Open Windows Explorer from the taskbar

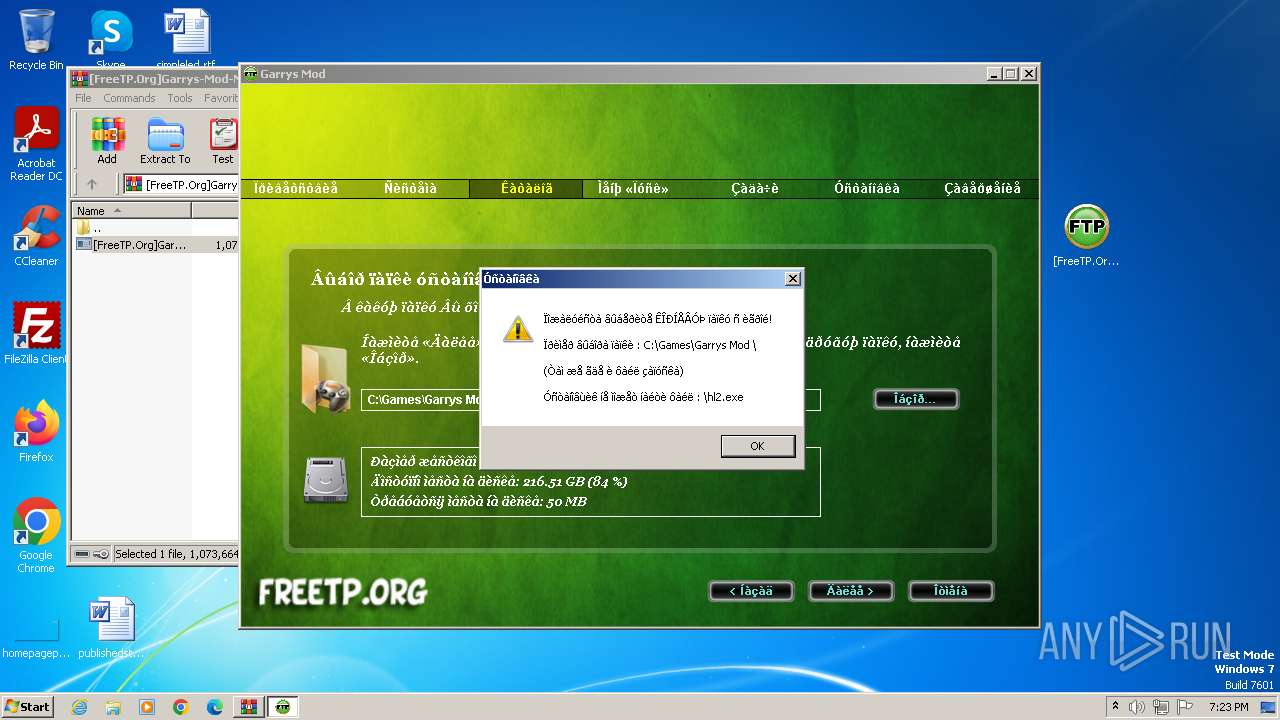[113, 707]
